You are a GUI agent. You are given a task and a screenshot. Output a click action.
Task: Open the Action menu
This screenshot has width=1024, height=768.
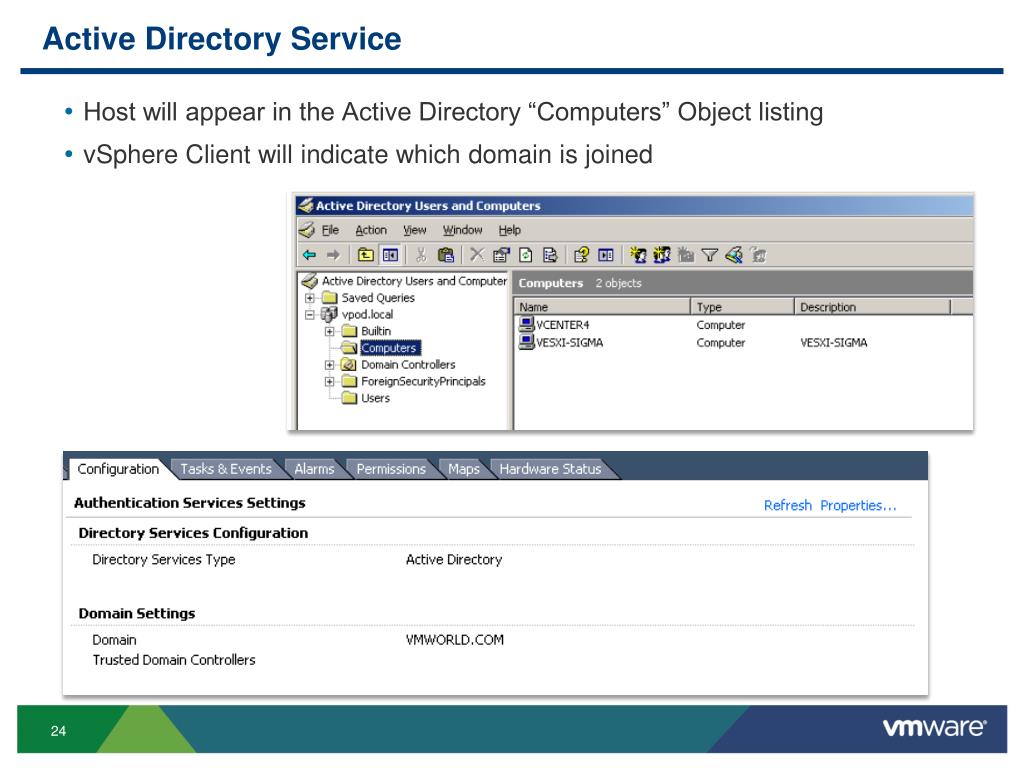coord(371,230)
